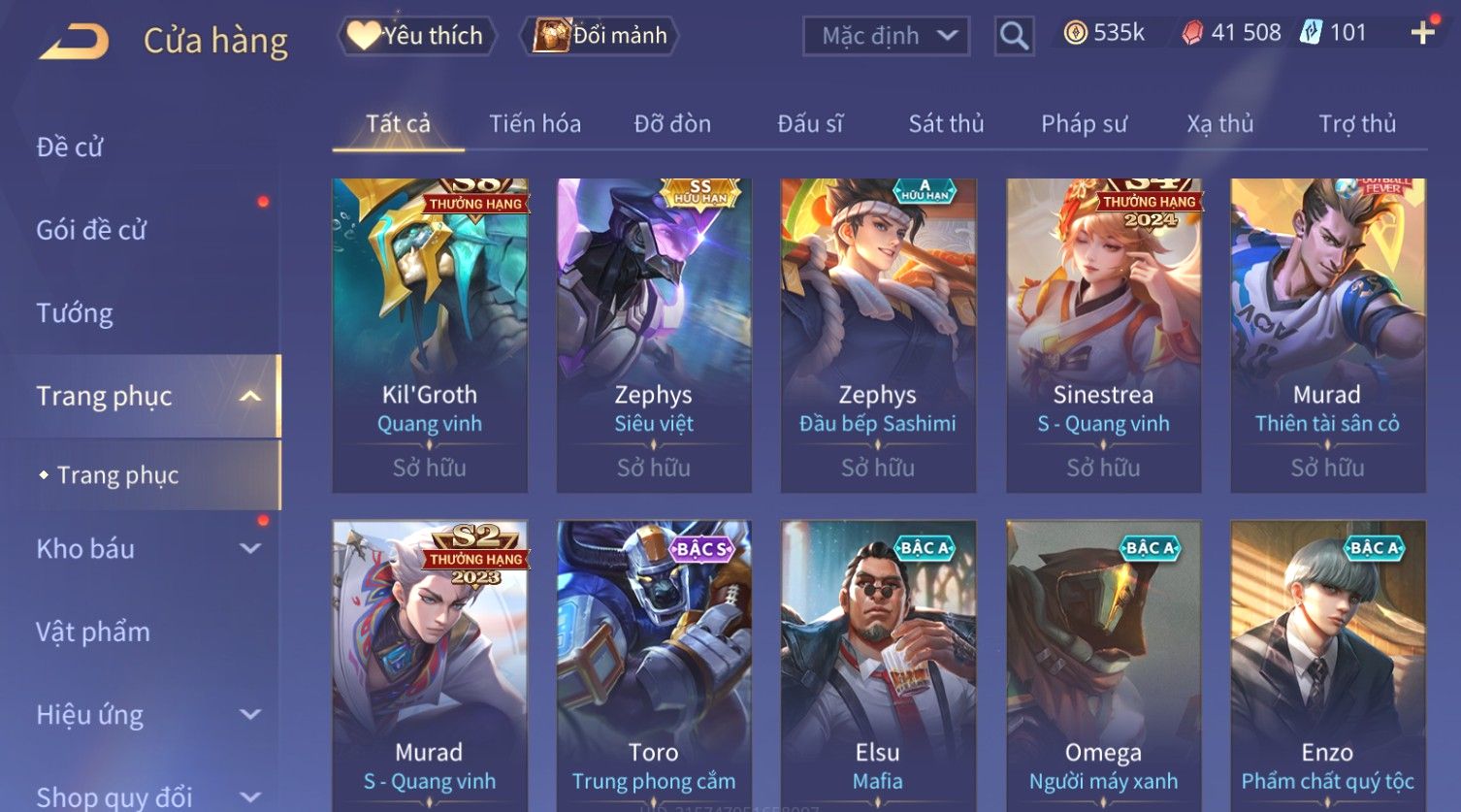Switch to the Tiến hóa tab
Viewport: 1461px width, 812px height.
[x=535, y=124]
